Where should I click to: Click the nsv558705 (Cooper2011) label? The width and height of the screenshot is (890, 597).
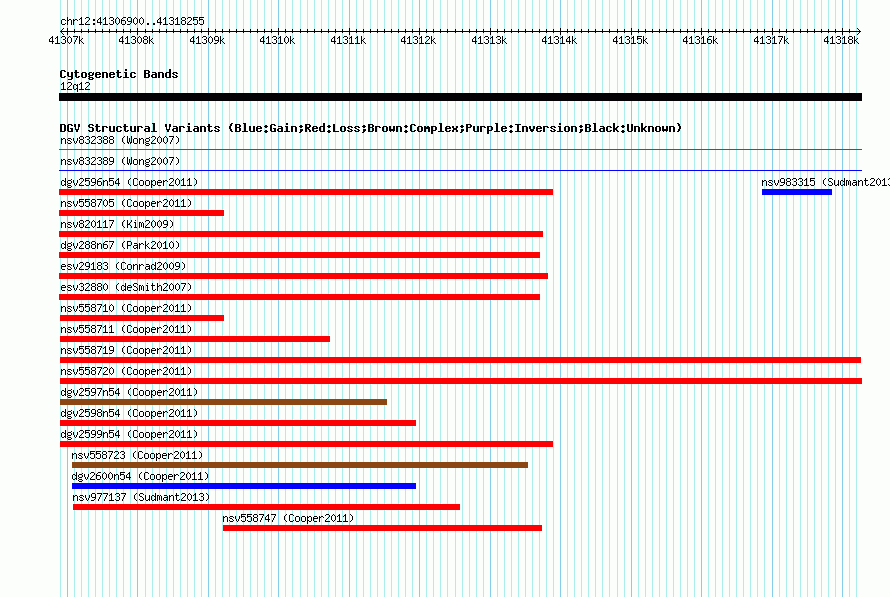[126, 203]
